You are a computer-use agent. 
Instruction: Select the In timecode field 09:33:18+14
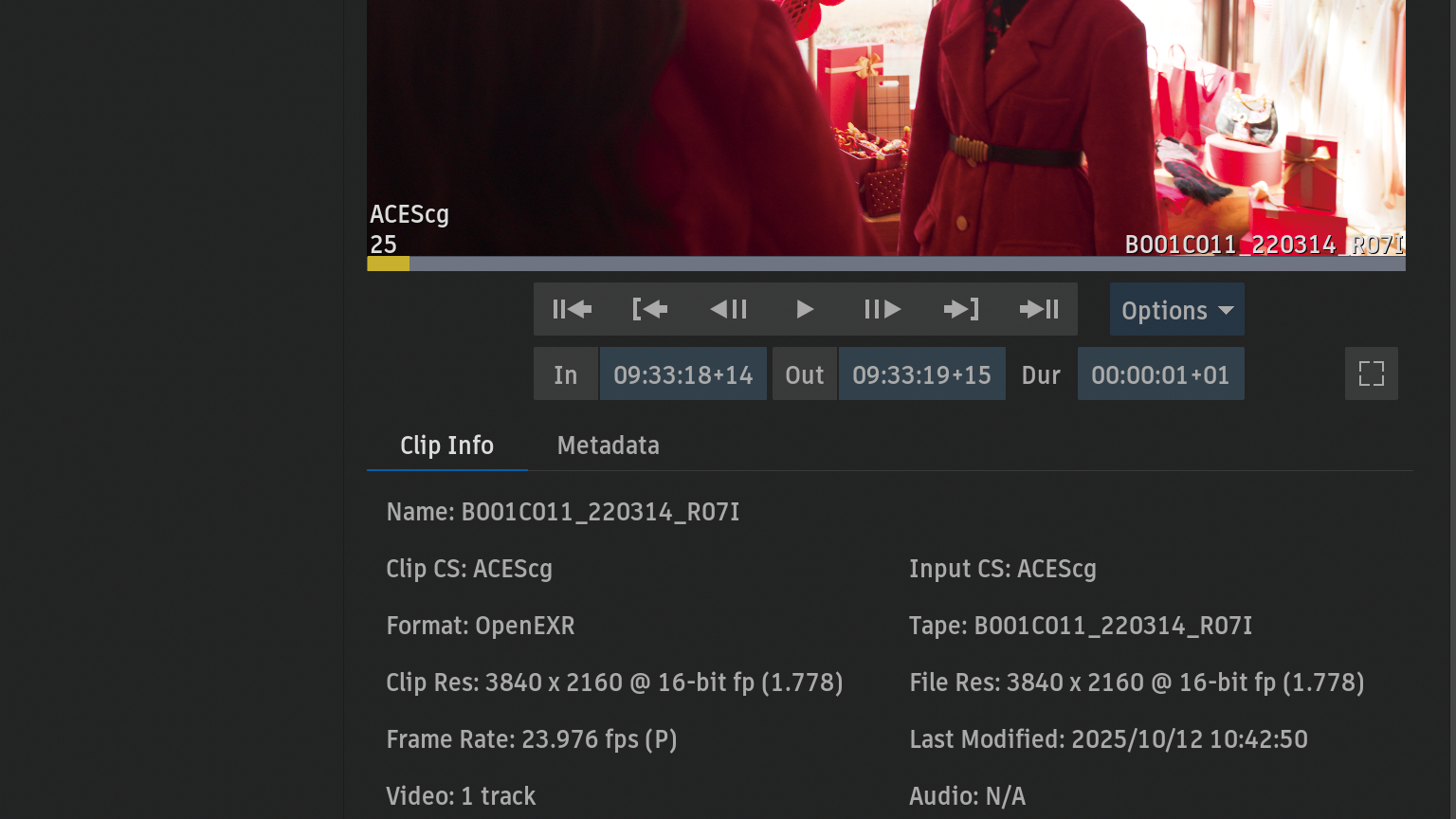[x=682, y=374]
